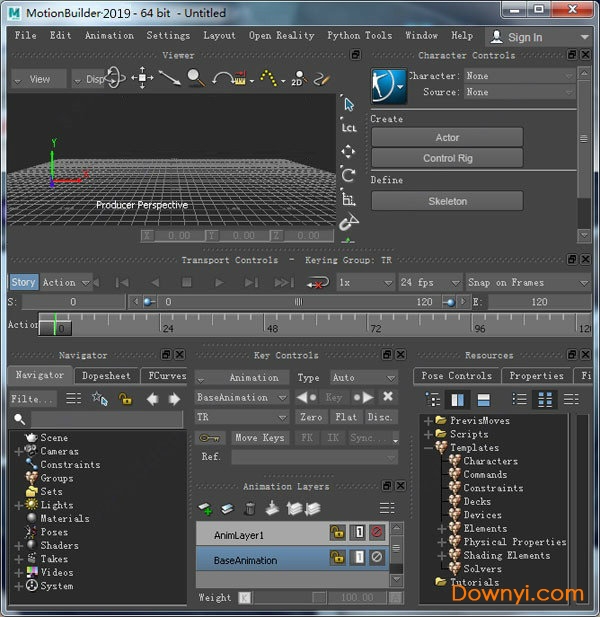600x617 pixels.
Task: Open the Animation menu
Action: (x=109, y=35)
